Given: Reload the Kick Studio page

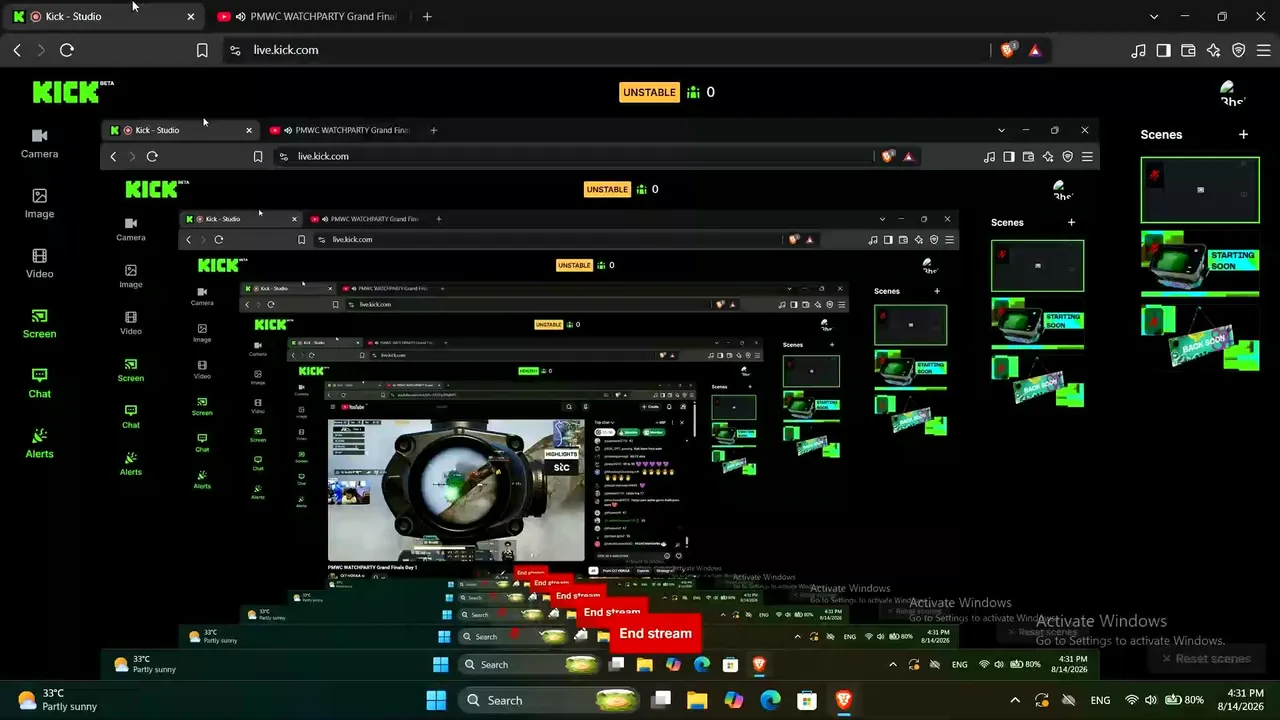Looking at the screenshot, I should pos(67,50).
